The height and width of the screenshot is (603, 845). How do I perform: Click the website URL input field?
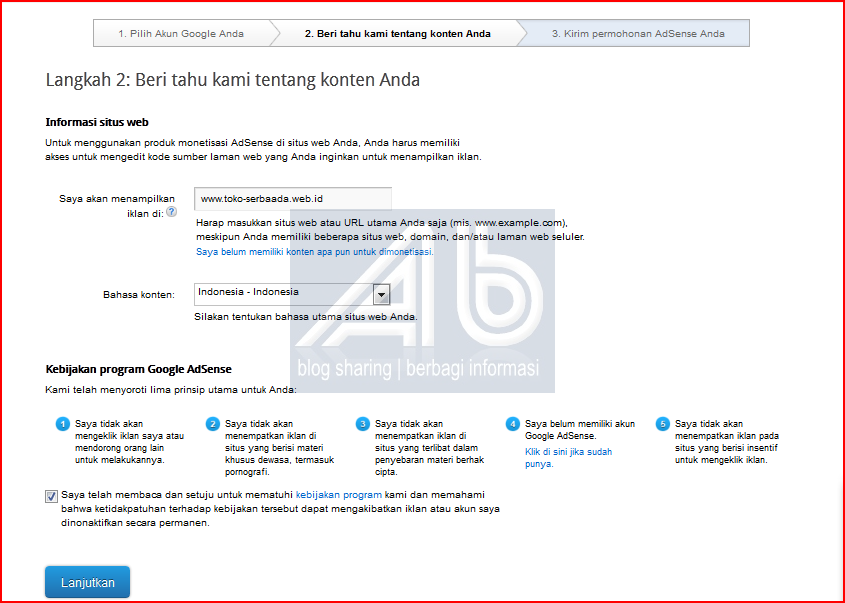pyautogui.click(x=293, y=199)
